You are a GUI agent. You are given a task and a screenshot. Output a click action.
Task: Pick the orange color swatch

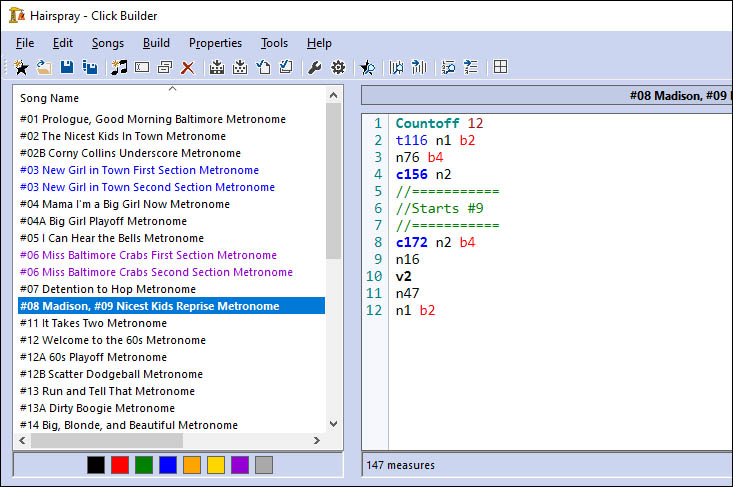(192, 465)
